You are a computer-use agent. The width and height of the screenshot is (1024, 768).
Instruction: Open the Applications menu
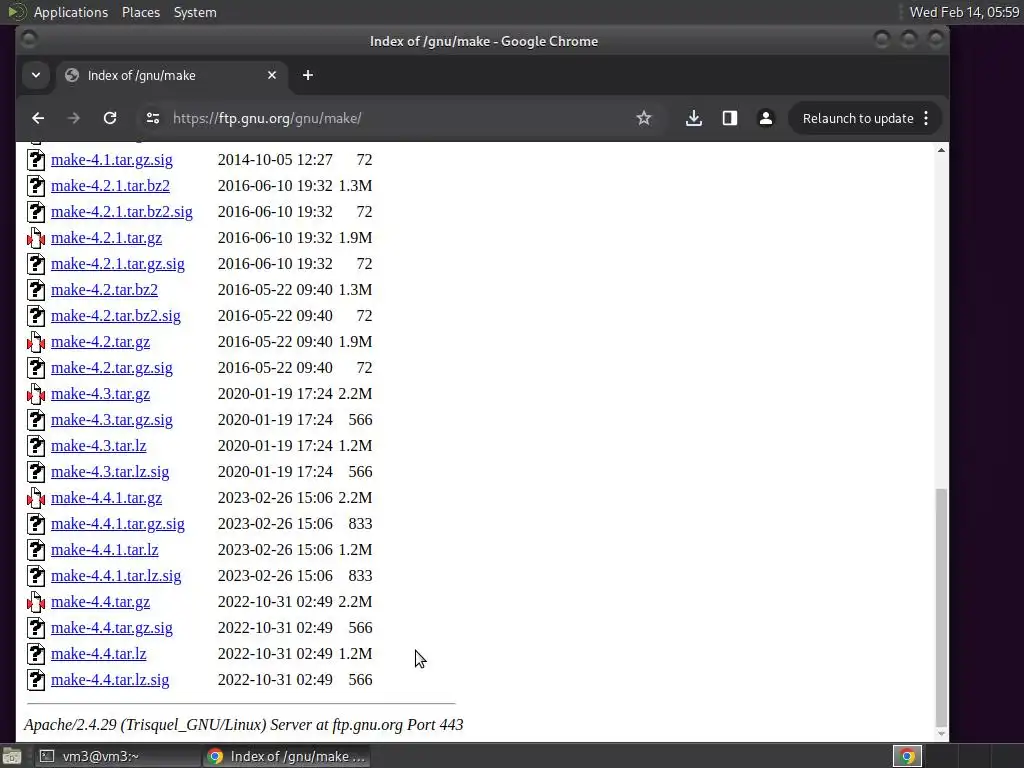(x=71, y=12)
